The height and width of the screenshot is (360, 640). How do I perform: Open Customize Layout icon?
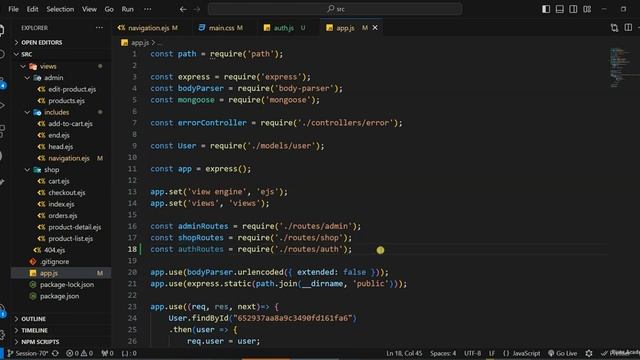[x=587, y=9]
